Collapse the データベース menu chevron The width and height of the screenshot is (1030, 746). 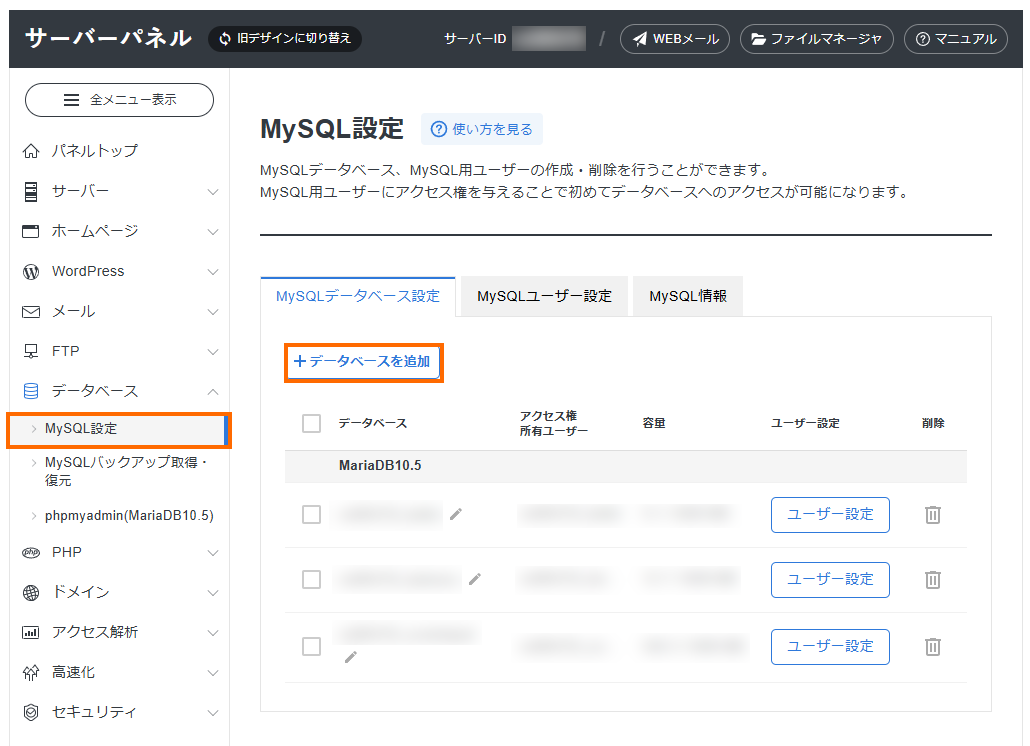(x=213, y=392)
